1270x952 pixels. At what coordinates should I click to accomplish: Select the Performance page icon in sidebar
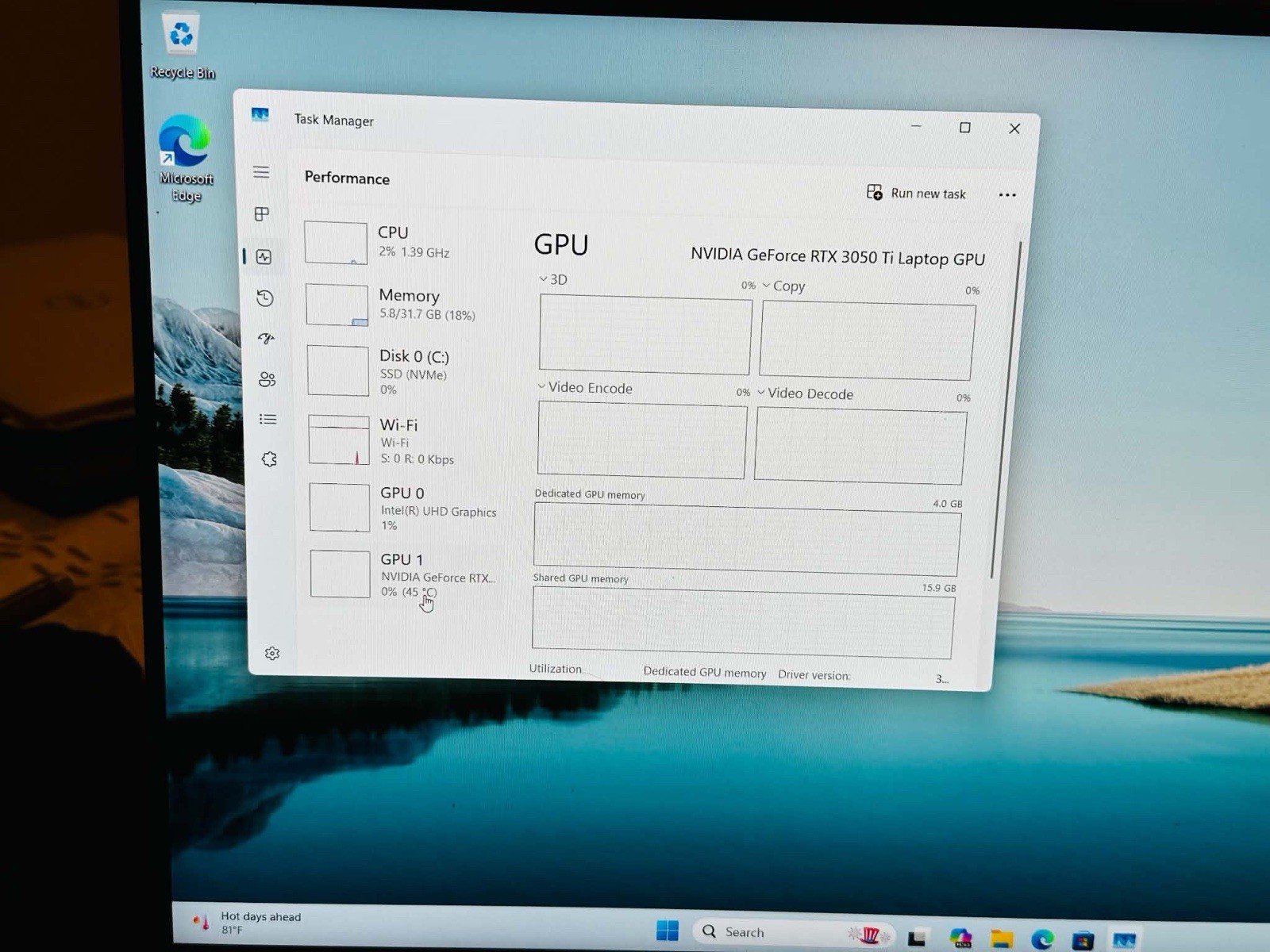(264, 256)
